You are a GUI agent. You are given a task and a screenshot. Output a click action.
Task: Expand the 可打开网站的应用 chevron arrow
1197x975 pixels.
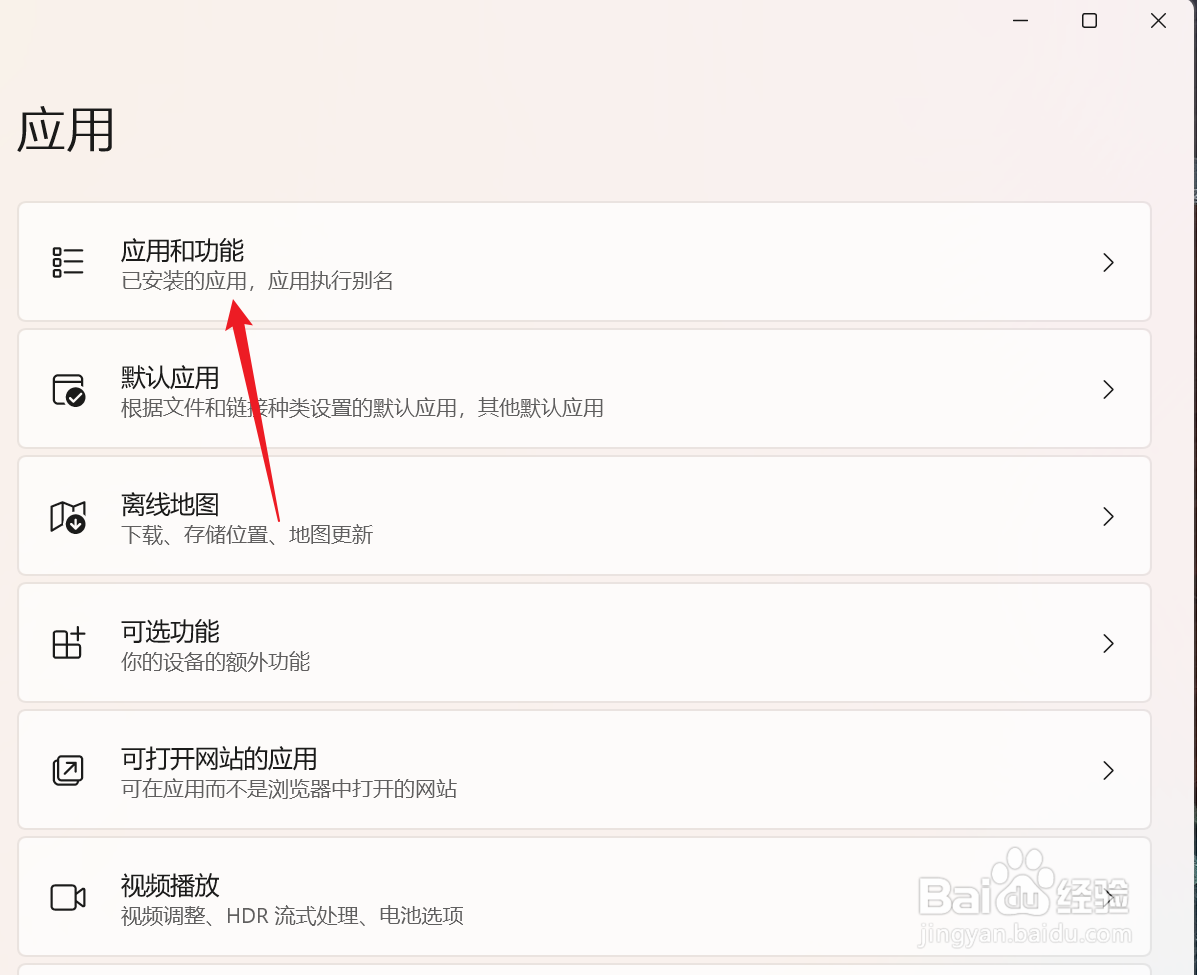click(1108, 770)
